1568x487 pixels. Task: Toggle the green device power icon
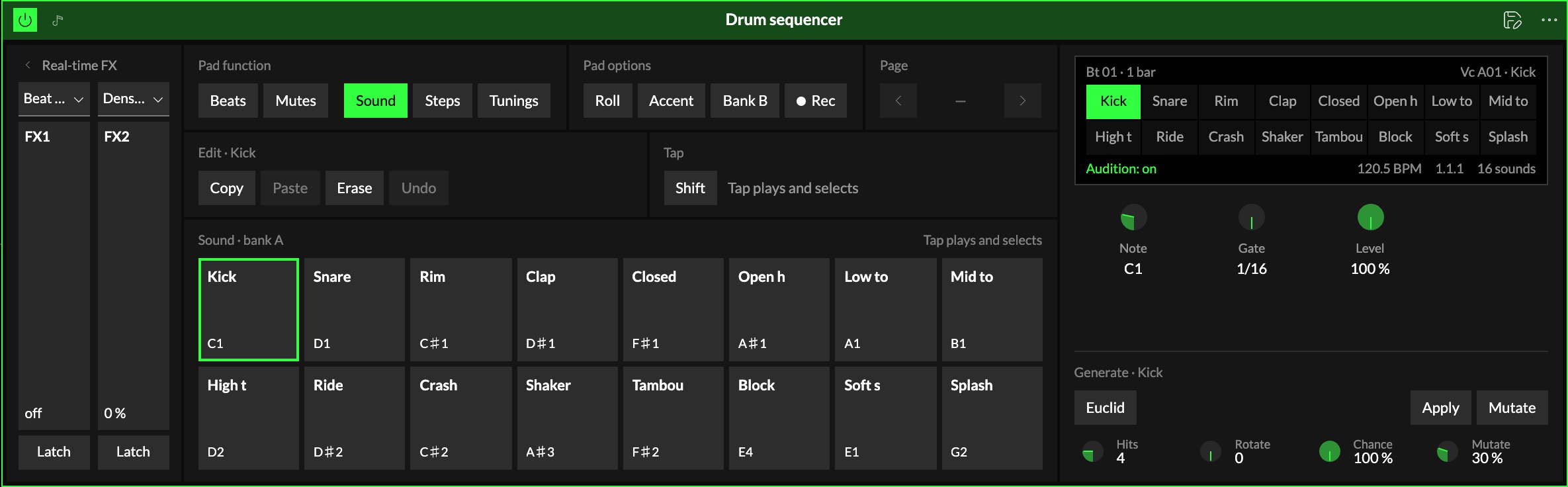[x=25, y=20]
